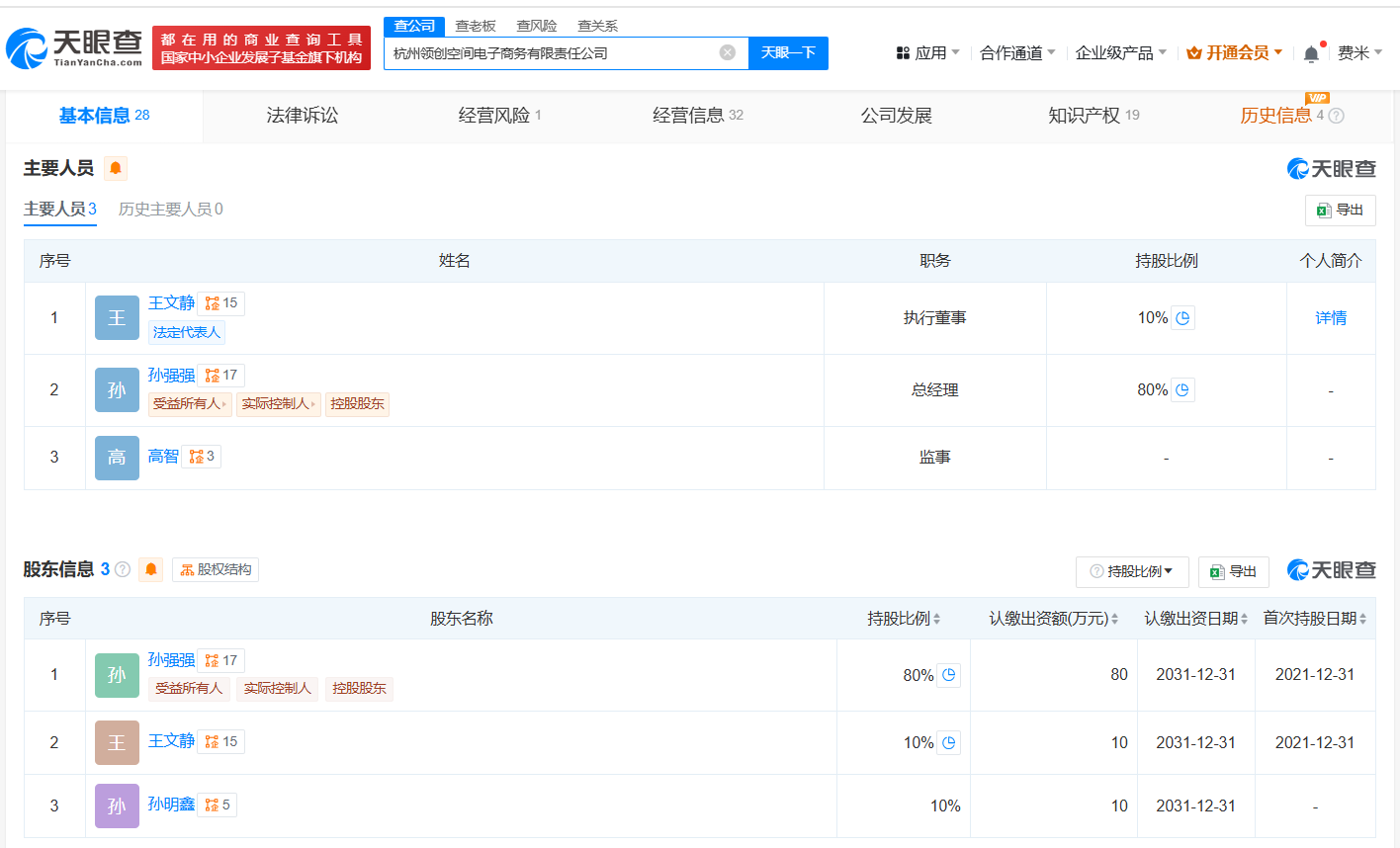Viewport: 1400px width, 848px height.
Task: Expand the 应用 dropdown menu
Action: (927, 52)
